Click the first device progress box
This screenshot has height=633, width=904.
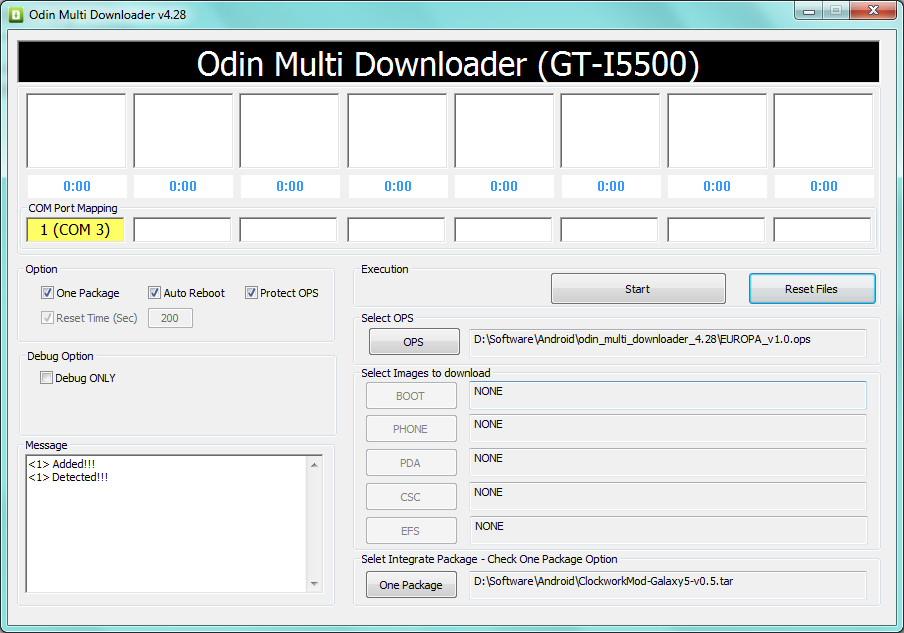pos(76,131)
